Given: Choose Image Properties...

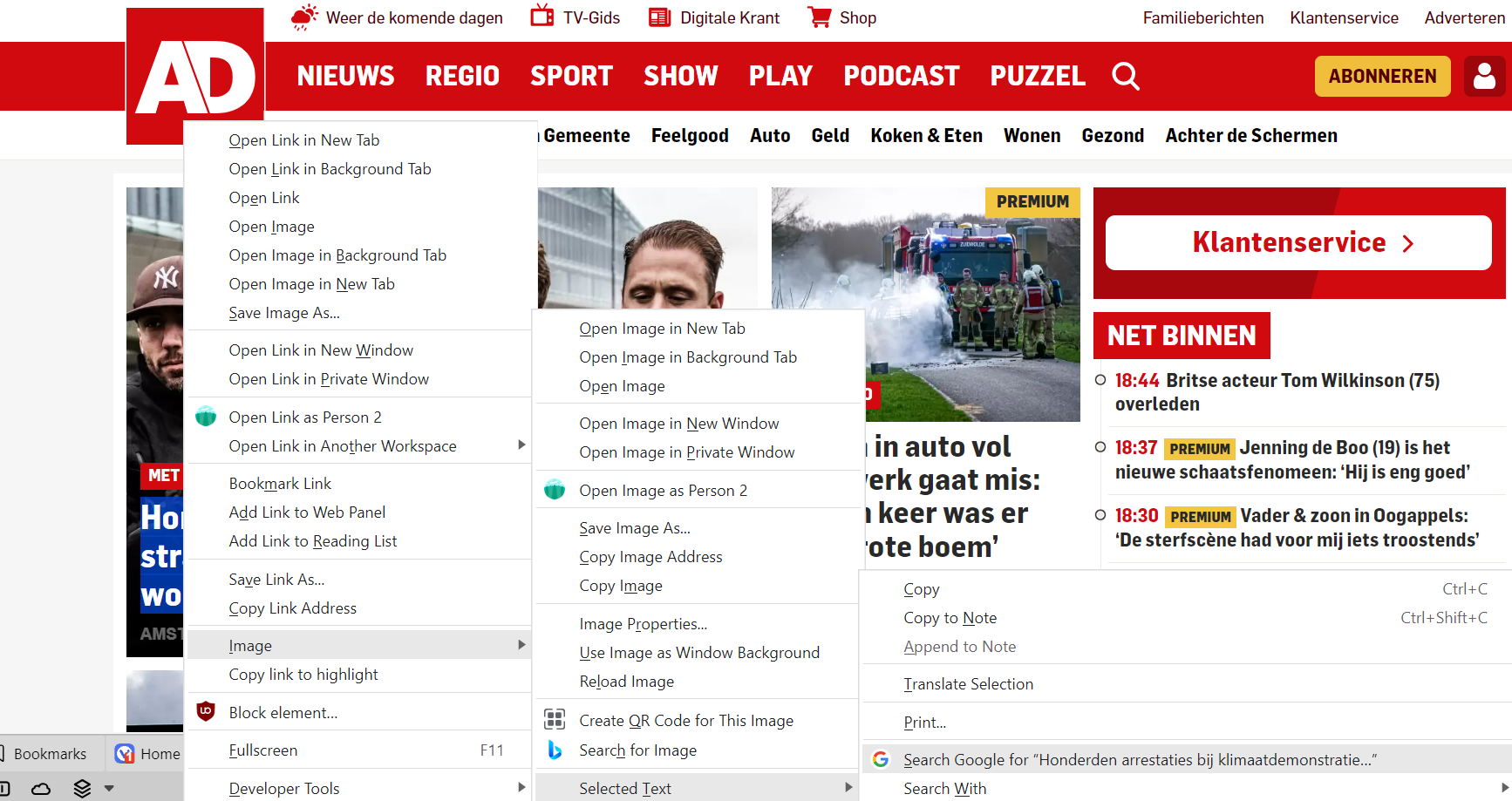Looking at the screenshot, I should pyautogui.click(x=698, y=623).
